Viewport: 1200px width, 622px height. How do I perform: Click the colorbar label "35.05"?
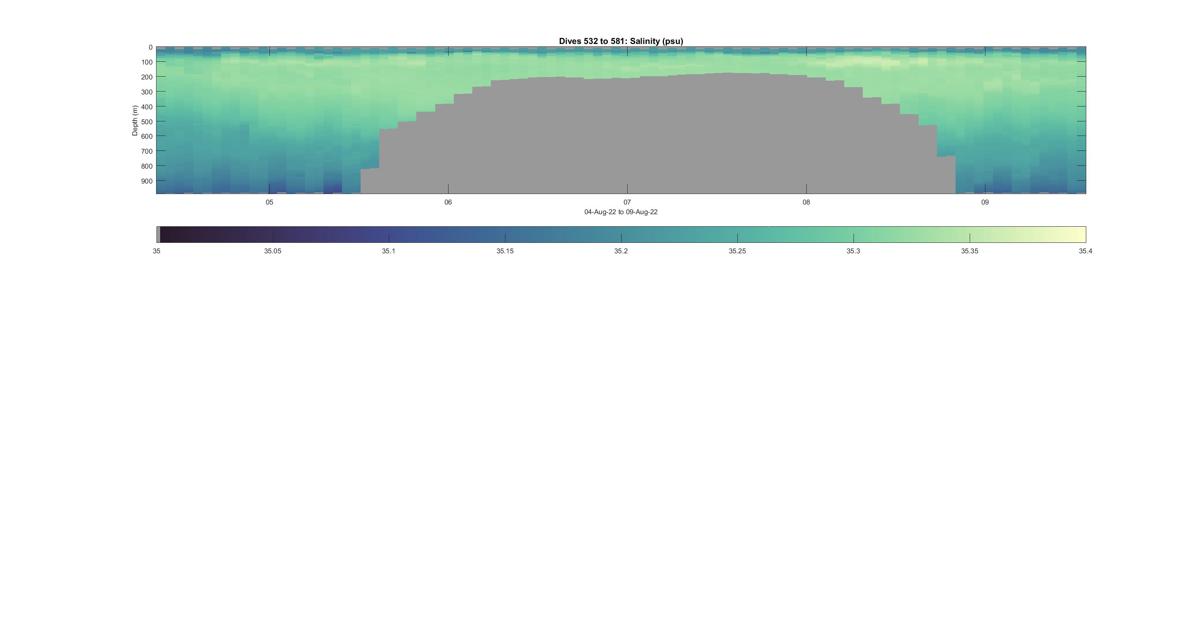tap(272, 251)
